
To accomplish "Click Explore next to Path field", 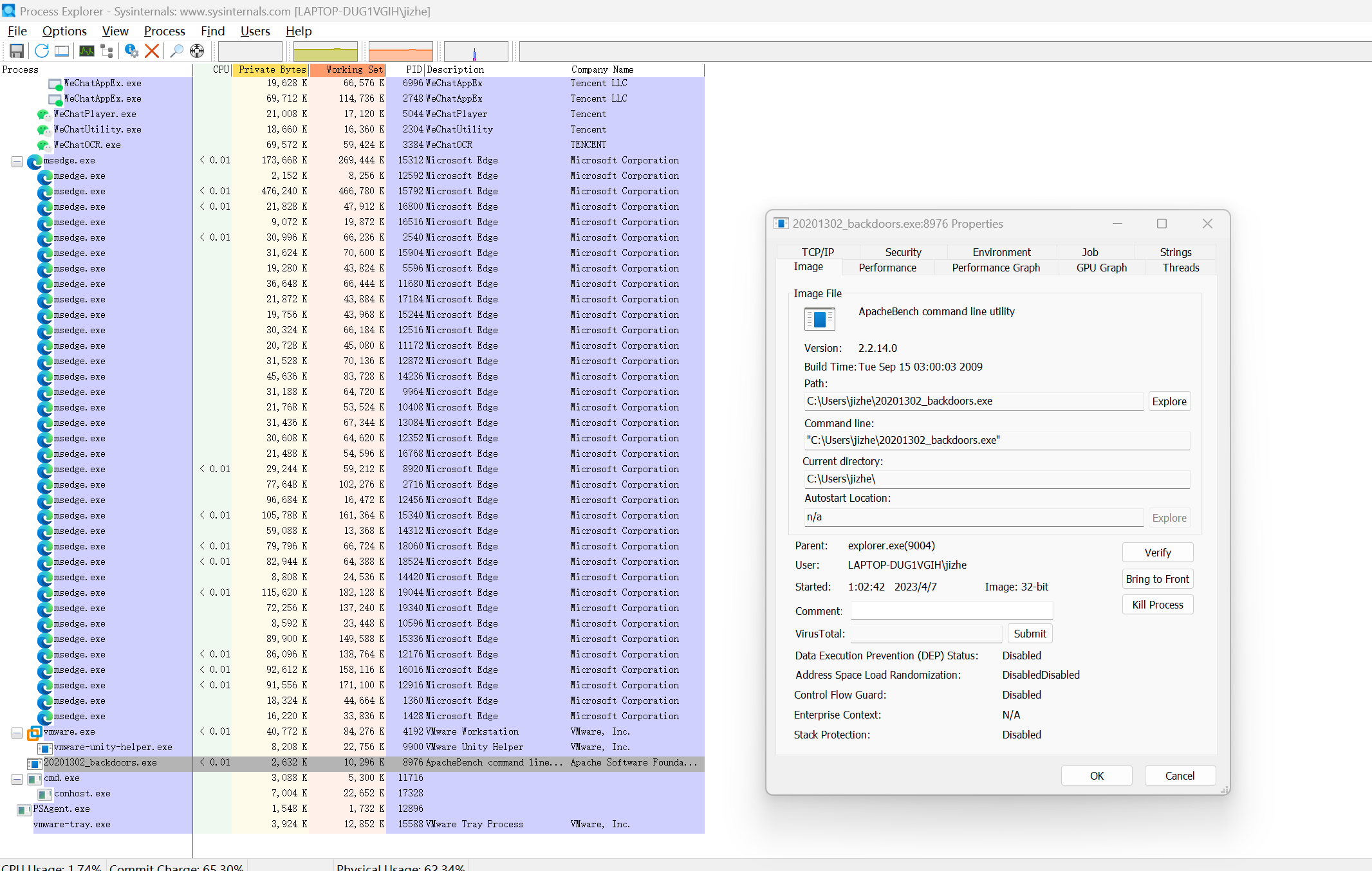I will pyautogui.click(x=1169, y=401).
